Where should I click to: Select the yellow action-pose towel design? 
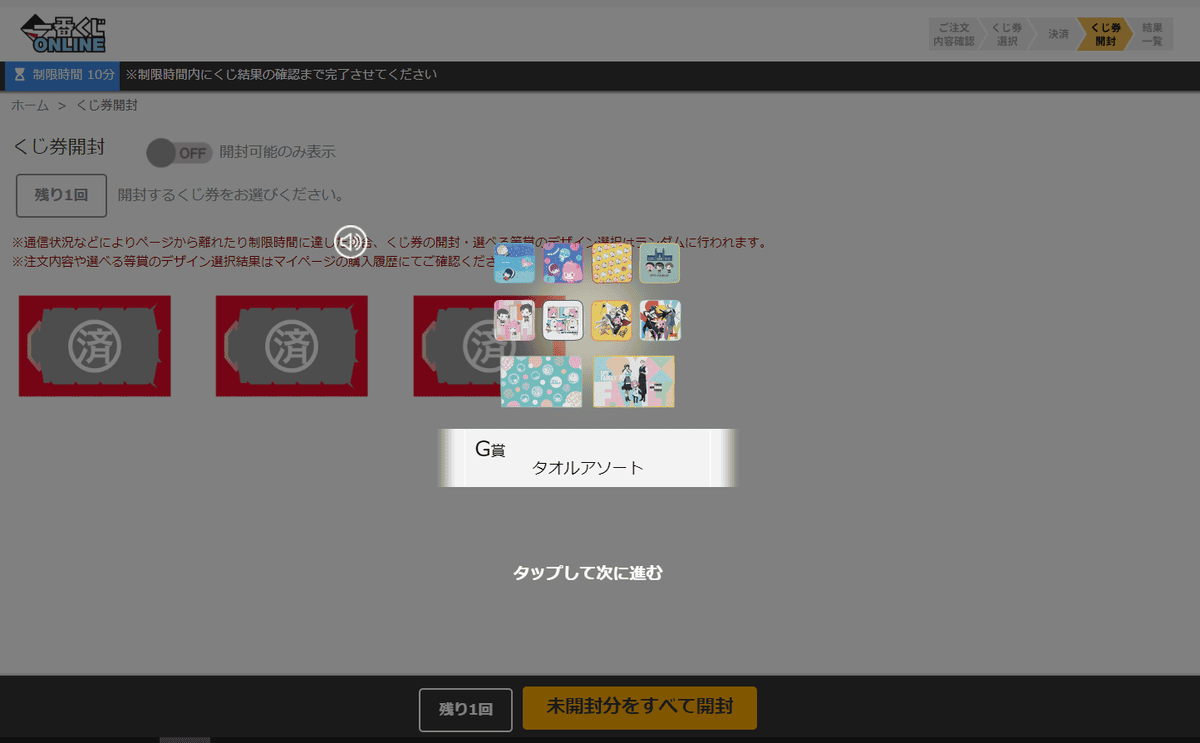click(611, 322)
